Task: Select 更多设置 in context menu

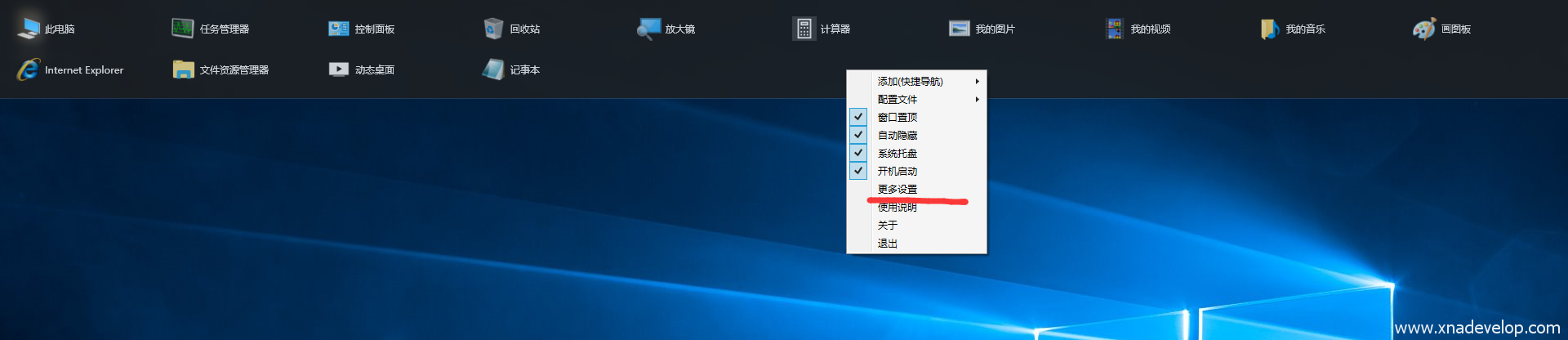Action: click(x=897, y=189)
